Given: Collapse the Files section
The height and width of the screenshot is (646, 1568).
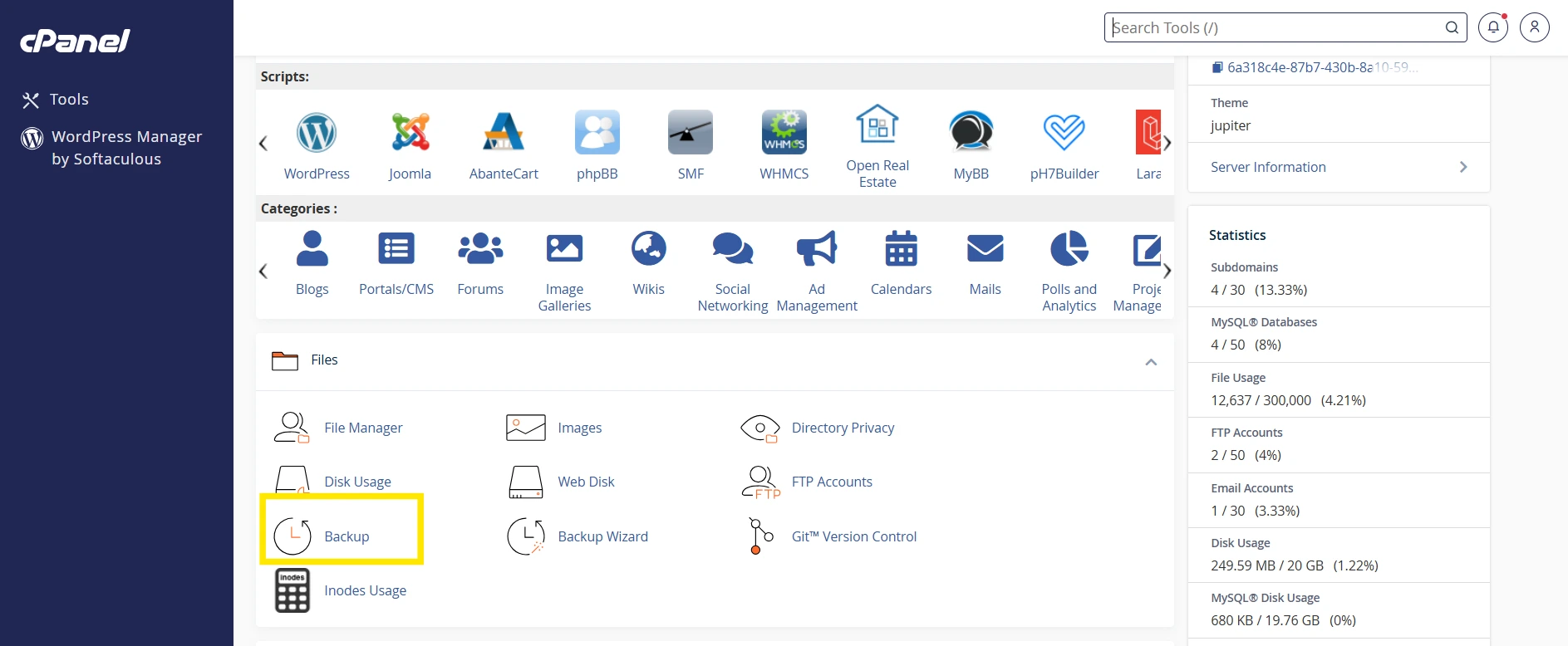Looking at the screenshot, I should point(1151,362).
